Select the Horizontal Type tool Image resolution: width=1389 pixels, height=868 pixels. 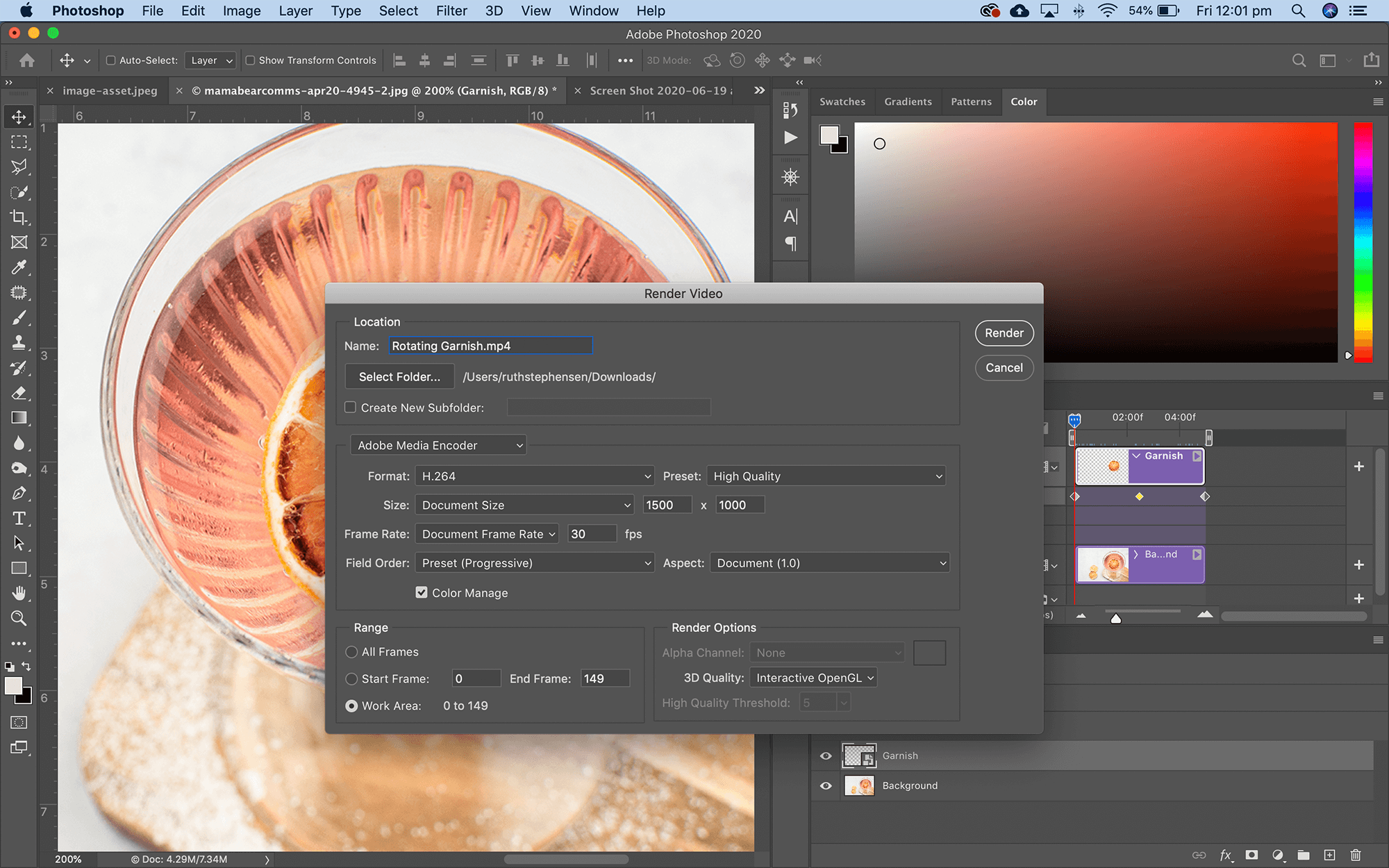pyautogui.click(x=19, y=519)
